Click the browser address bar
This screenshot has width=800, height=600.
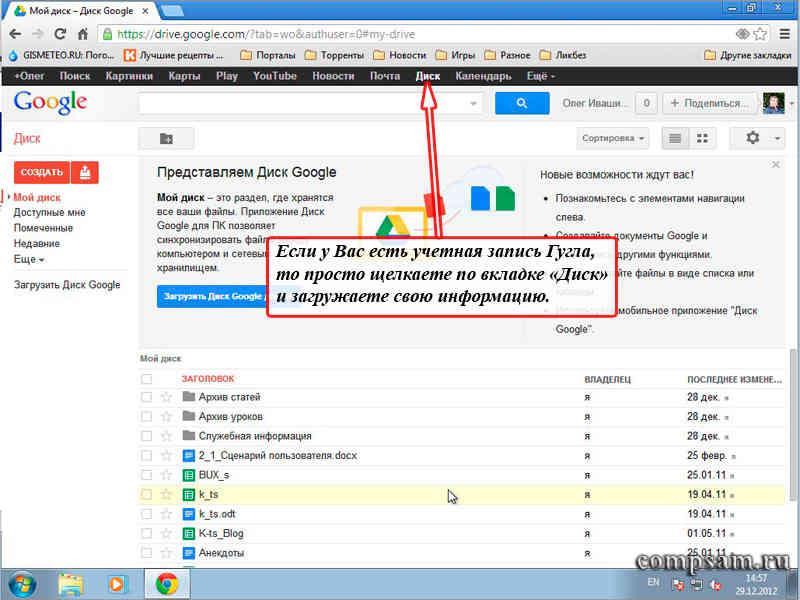(x=414, y=34)
